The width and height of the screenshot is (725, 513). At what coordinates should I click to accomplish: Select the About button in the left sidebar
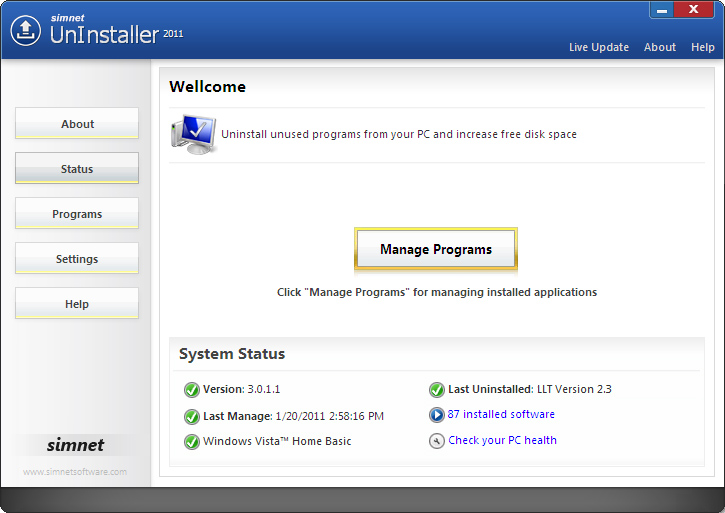tap(77, 124)
